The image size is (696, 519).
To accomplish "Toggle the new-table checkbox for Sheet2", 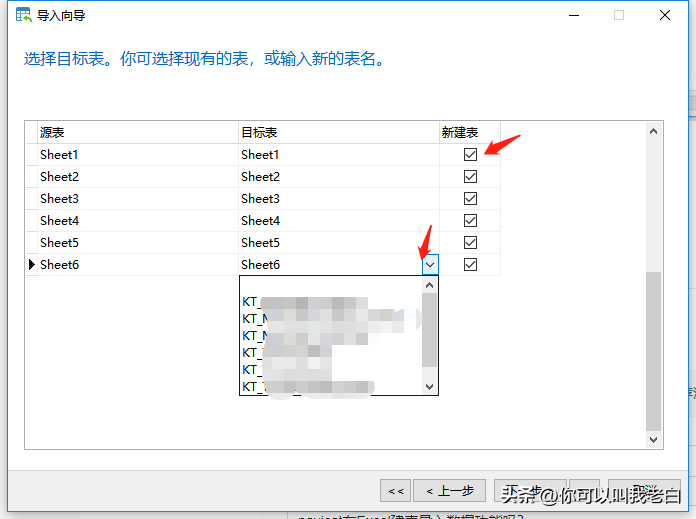I will tap(470, 177).
